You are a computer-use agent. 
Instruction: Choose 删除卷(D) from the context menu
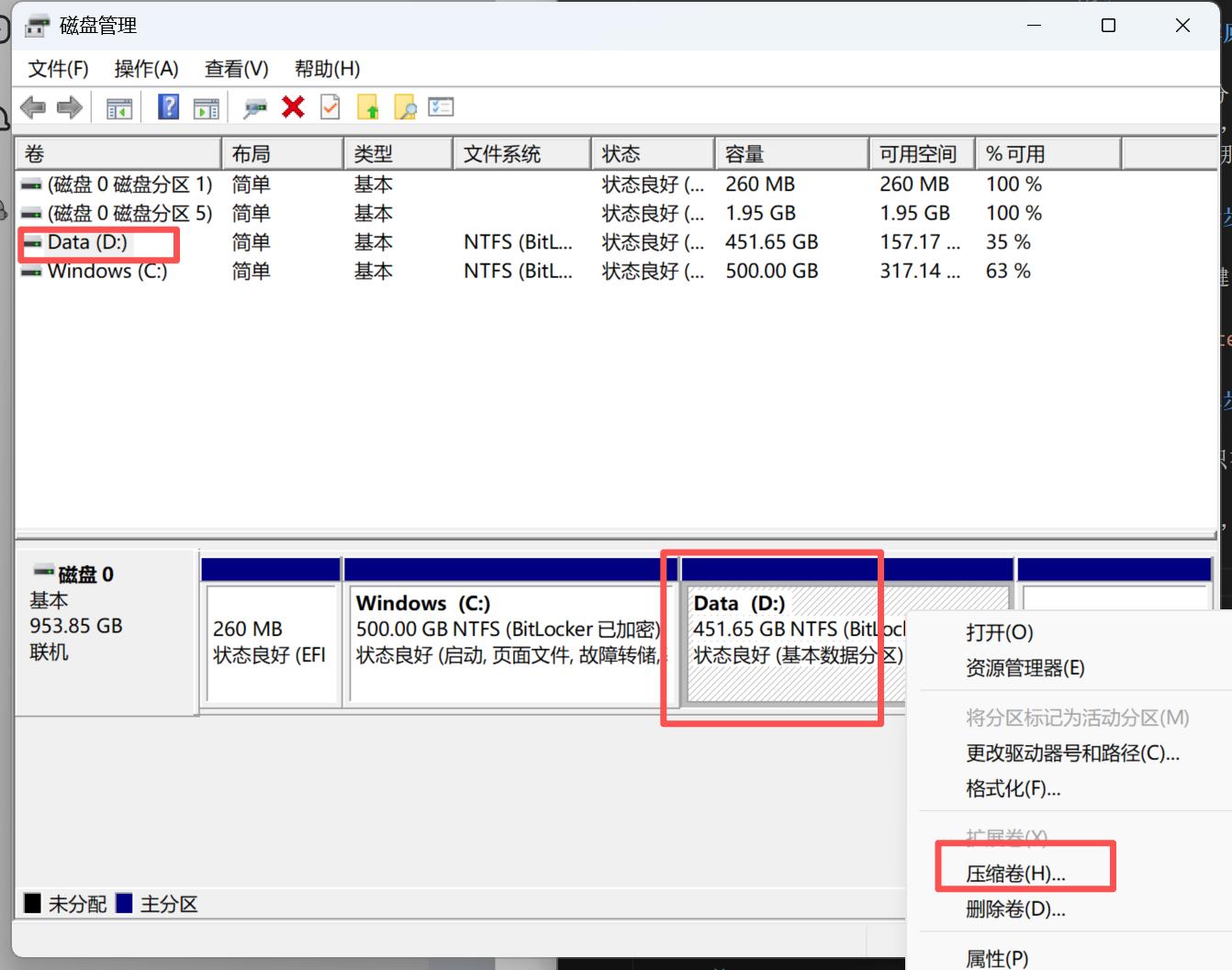[1015, 909]
